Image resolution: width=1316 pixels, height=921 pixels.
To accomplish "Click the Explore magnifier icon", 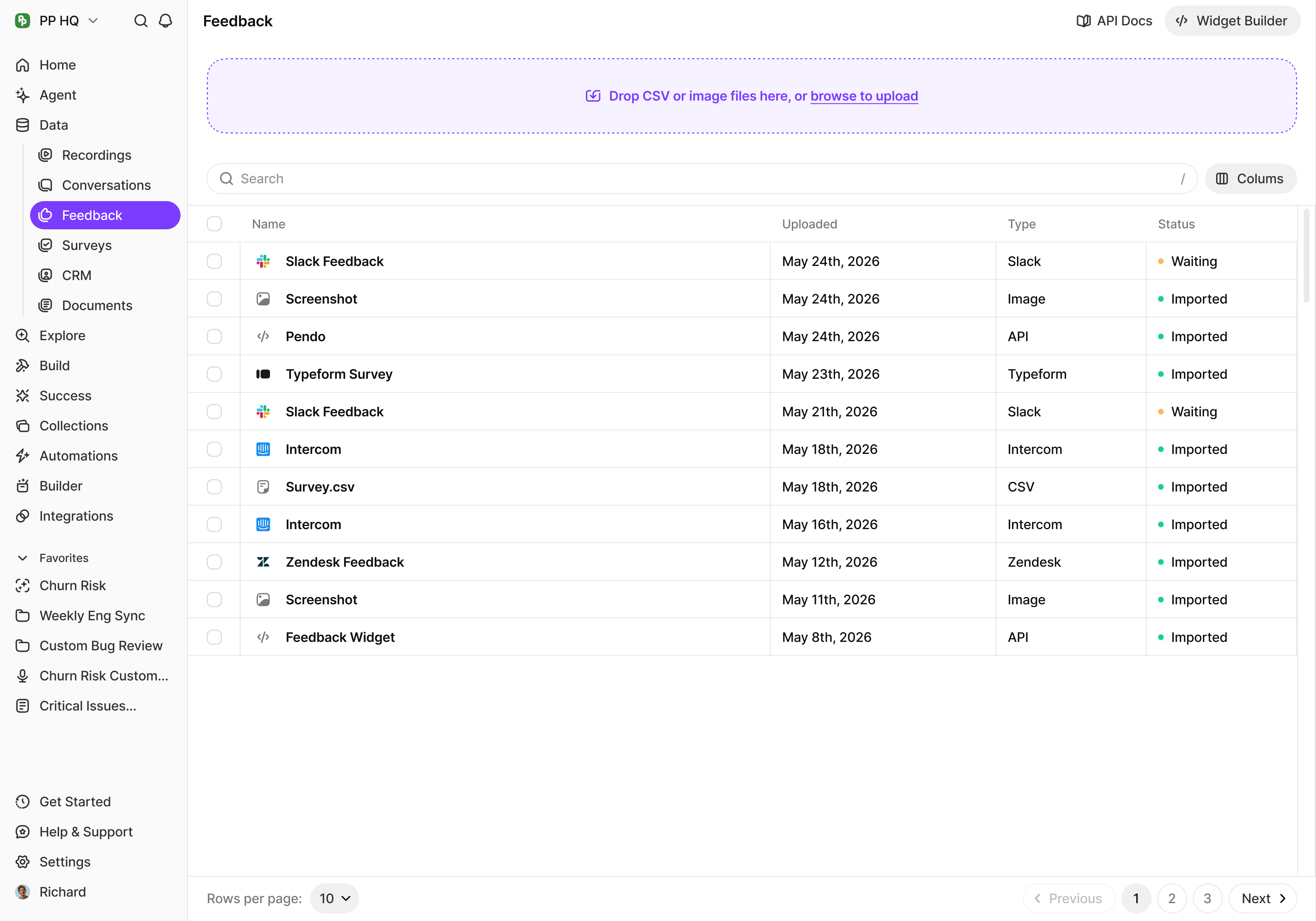I will click(x=22, y=336).
